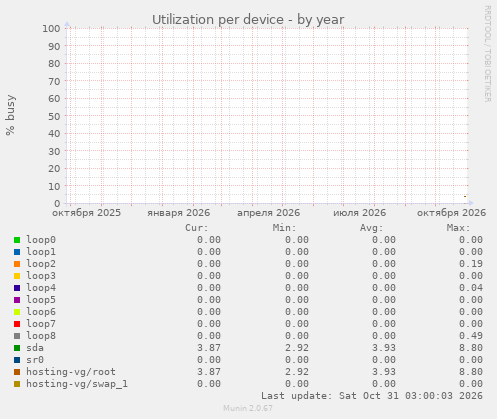Click the Max: column header
This screenshot has width=497, height=419.
point(458,228)
